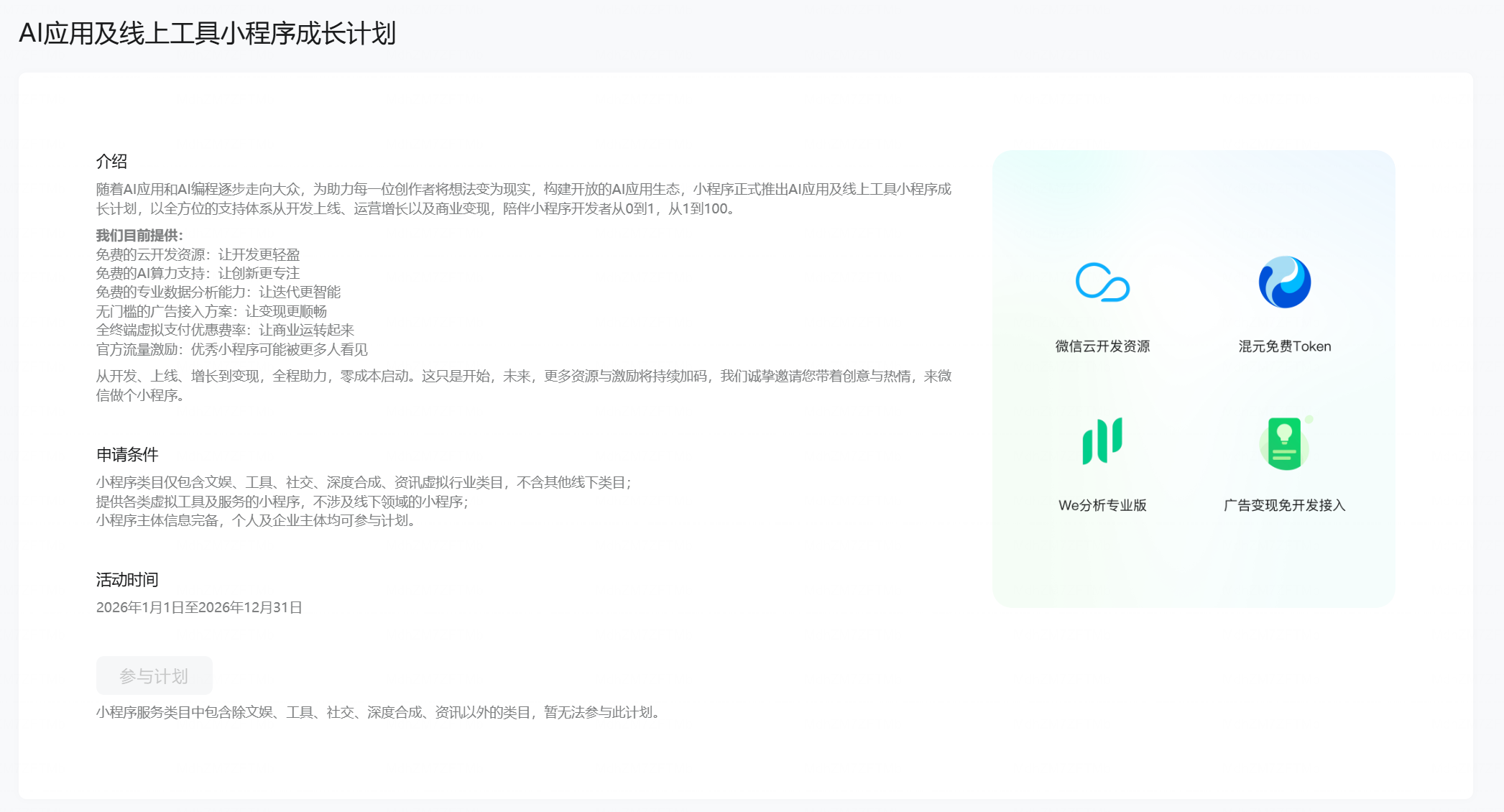Click the 免费的AI算力支持 list line
This screenshot has height=812, width=1504.
[198, 273]
